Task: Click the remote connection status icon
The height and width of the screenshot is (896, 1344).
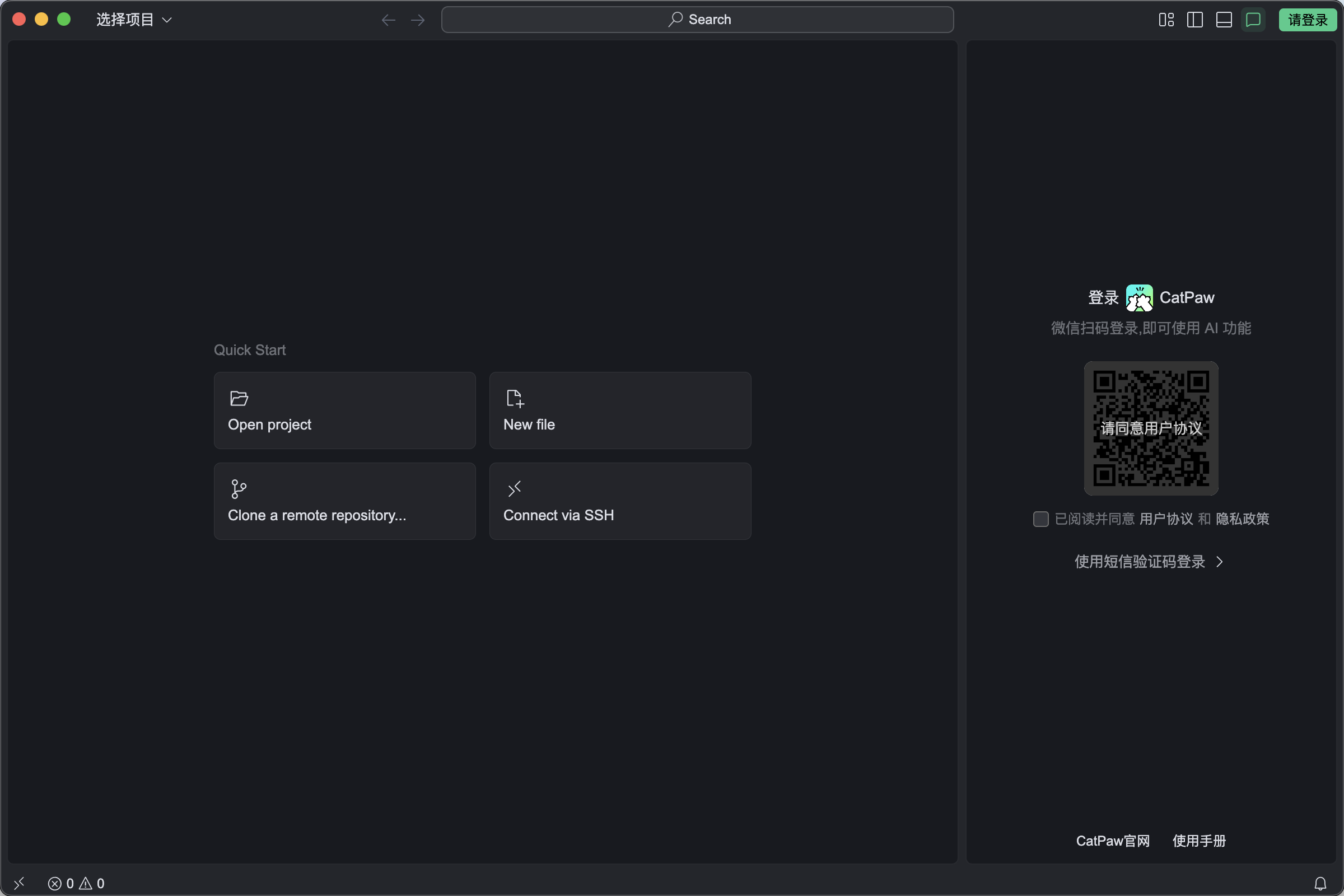Action: tap(19, 884)
